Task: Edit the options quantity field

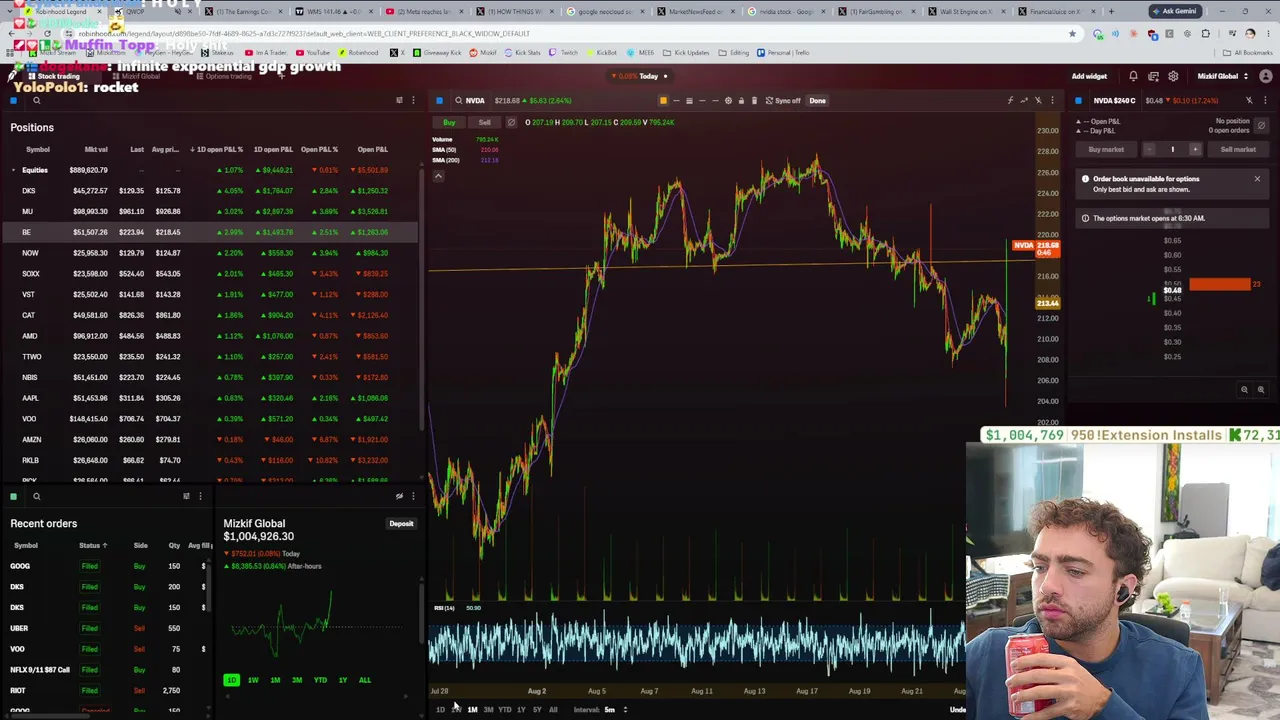Action: coord(1172,149)
